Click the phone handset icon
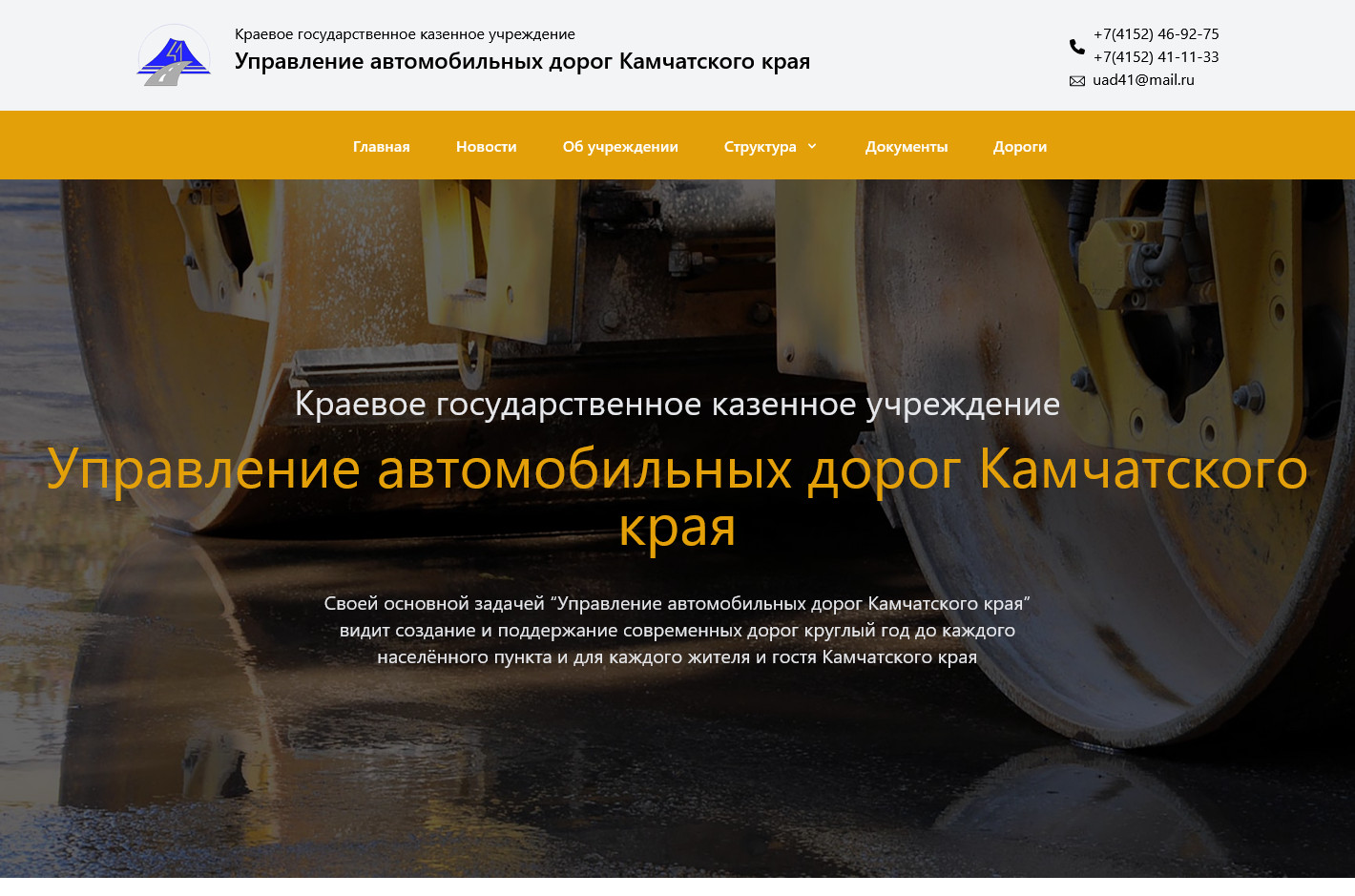This screenshot has height=896, width=1355. click(1077, 46)
